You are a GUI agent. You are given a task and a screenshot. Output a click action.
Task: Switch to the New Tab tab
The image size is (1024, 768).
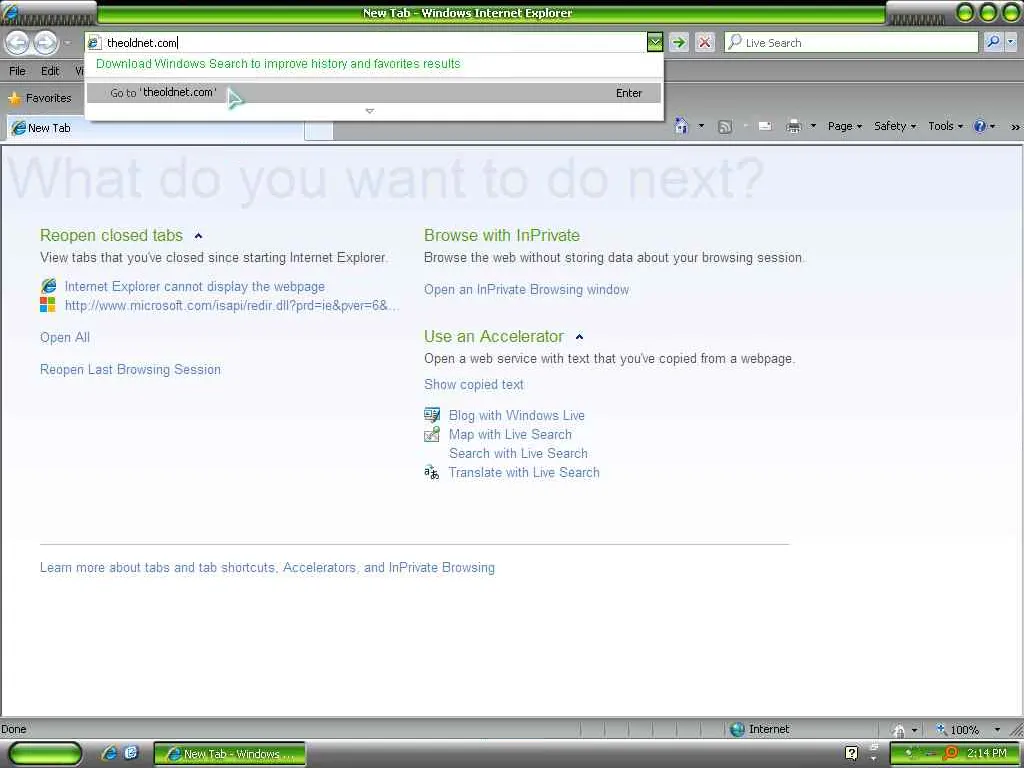(155, 128)
